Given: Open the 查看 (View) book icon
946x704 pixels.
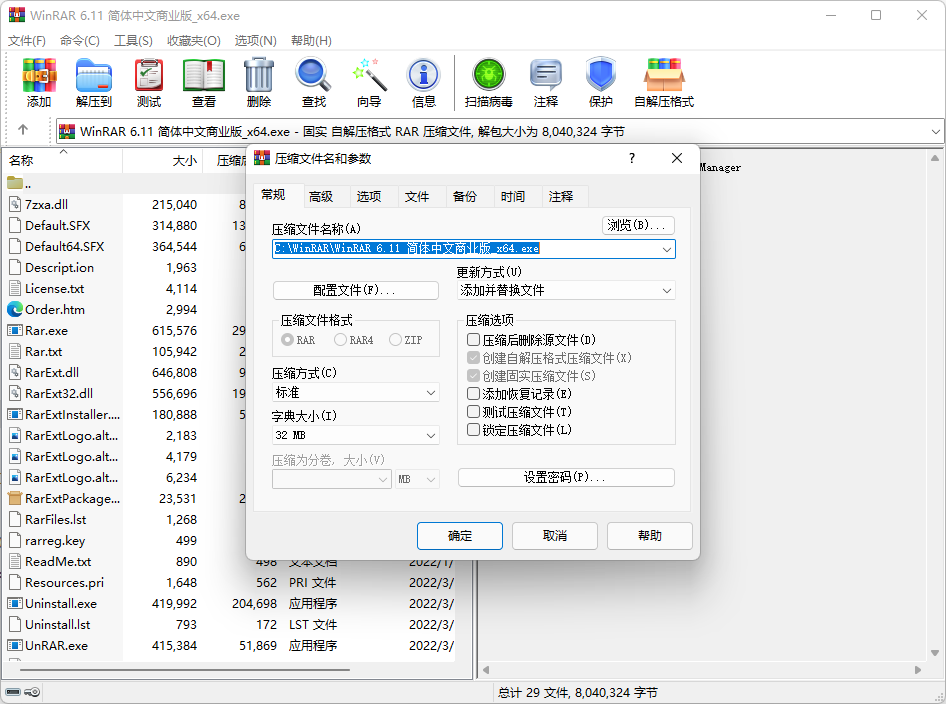Looking at the screenshot, I should 204,82.
